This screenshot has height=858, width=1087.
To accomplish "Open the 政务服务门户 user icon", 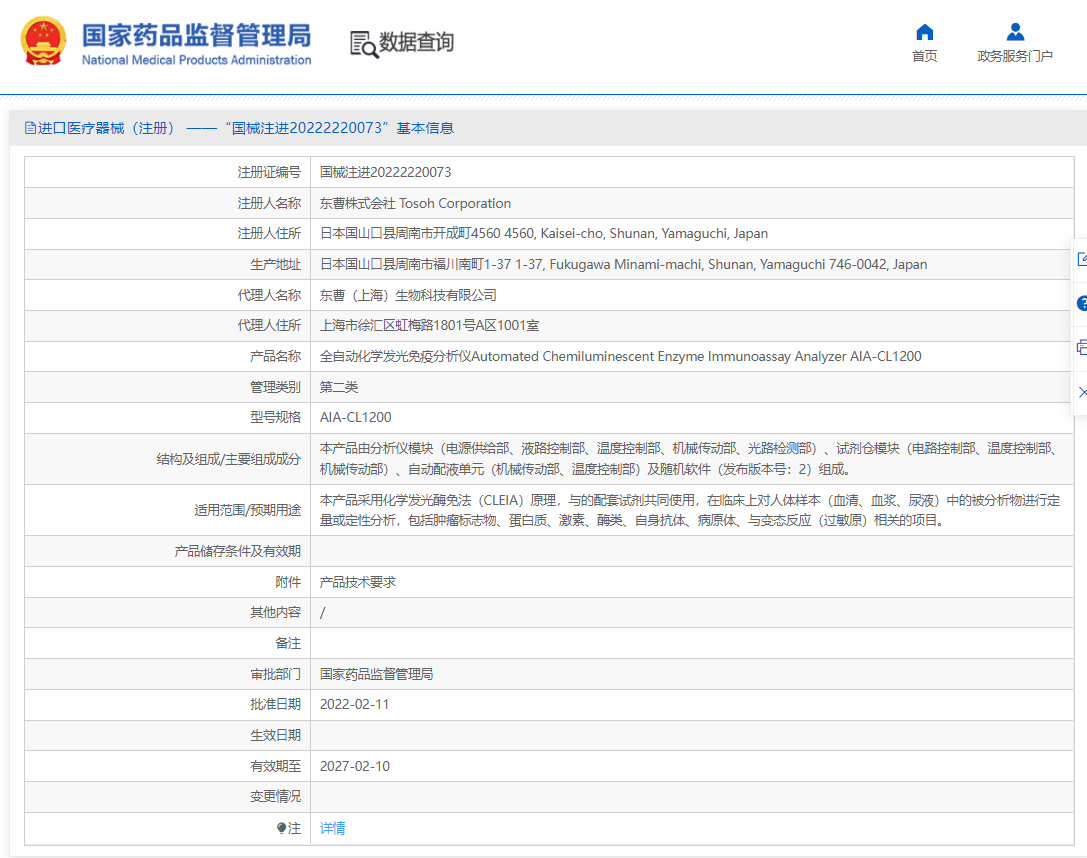I will (1015, 32).
